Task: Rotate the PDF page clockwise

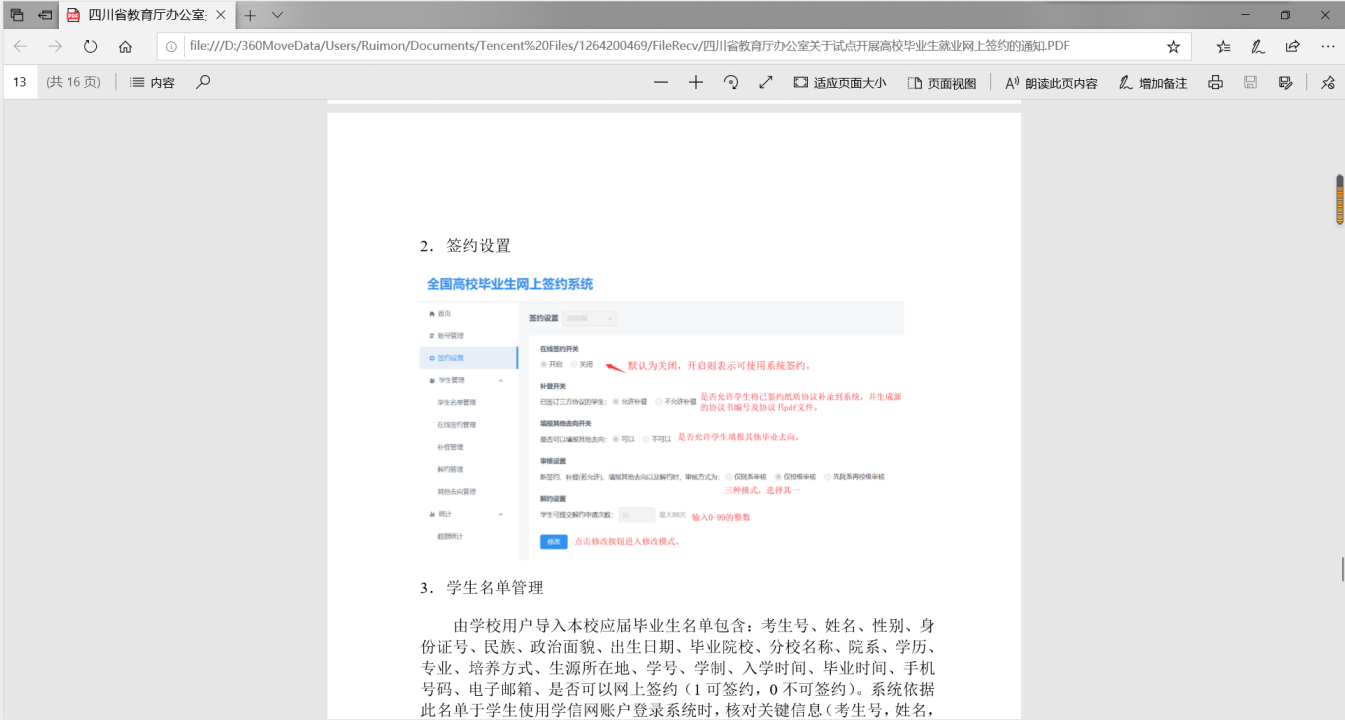Action: point(731,82)
